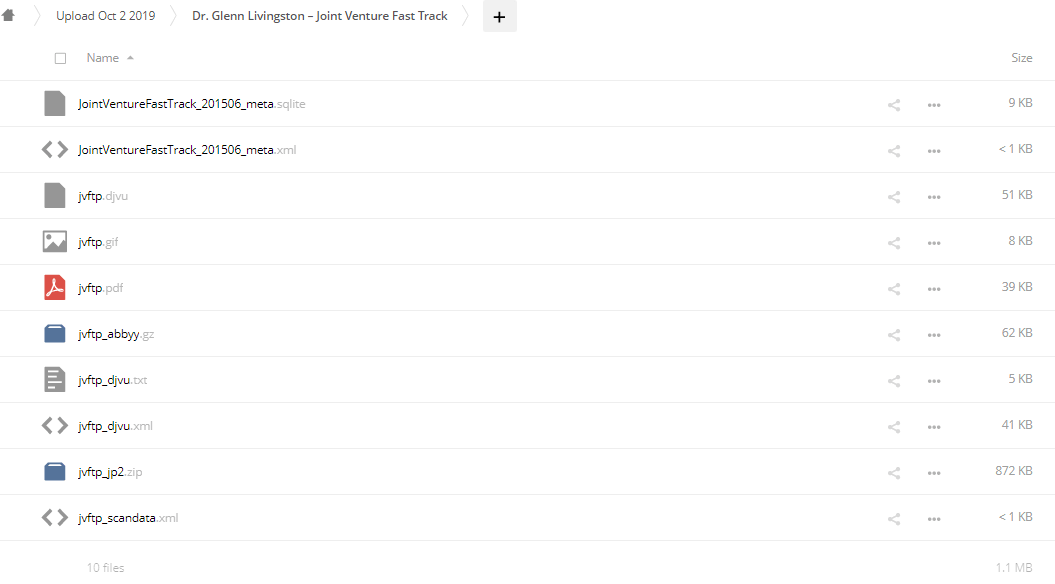Open more actions for jvftp_jp2.zip
The height and width of the screenshot is (584, 1055).
pyautogui.click(x=934, y=473)
